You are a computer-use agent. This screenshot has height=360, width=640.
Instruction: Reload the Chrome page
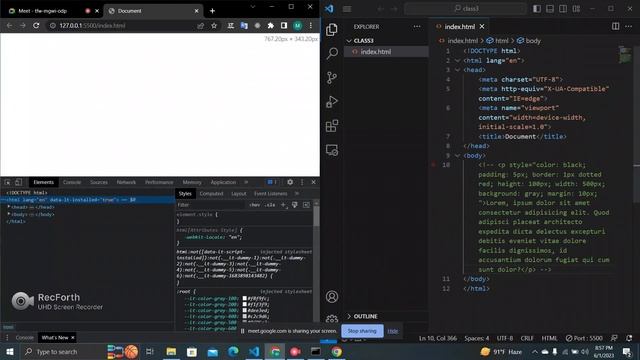click(36, 25)
